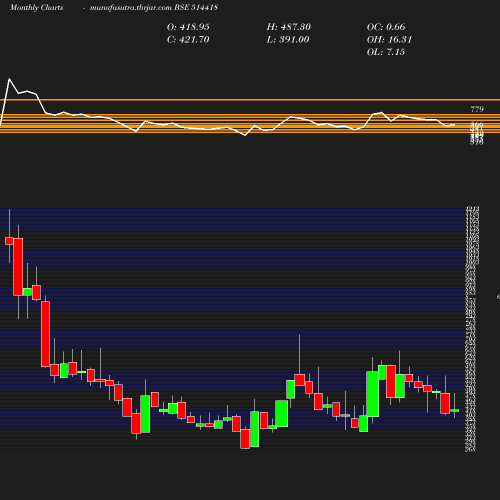Select the close price 'C: 421.70'
This screenshot has width=500, height=500.
(188, 40)
